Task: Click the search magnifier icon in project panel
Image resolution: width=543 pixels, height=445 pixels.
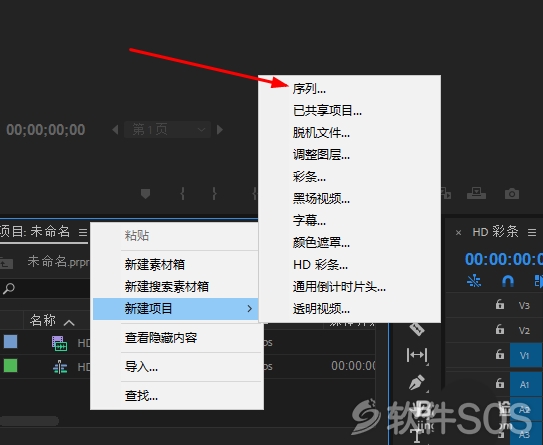Action: click(x=8, y=288)
